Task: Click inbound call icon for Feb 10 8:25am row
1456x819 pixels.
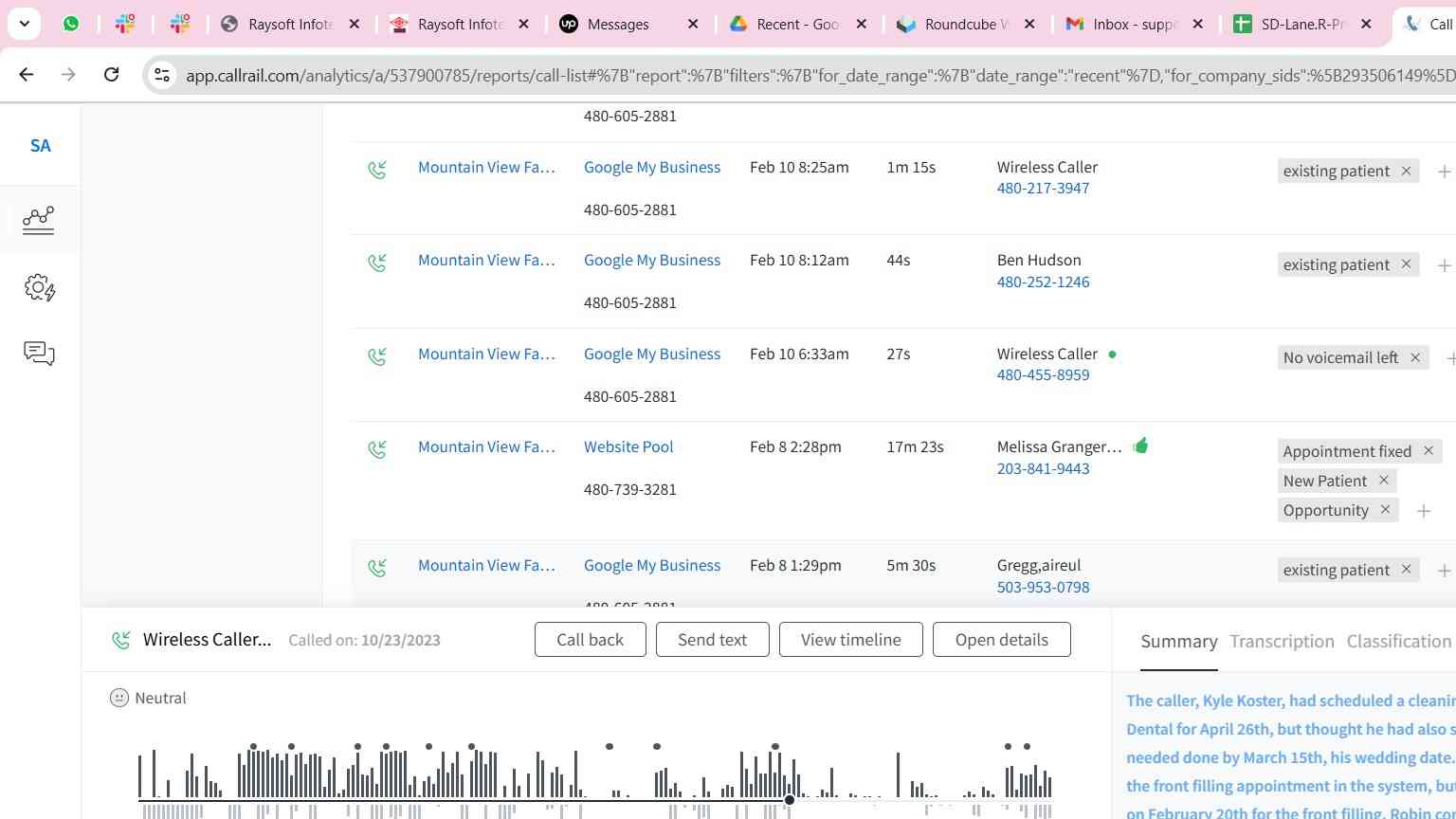Action: click(377, 170)
